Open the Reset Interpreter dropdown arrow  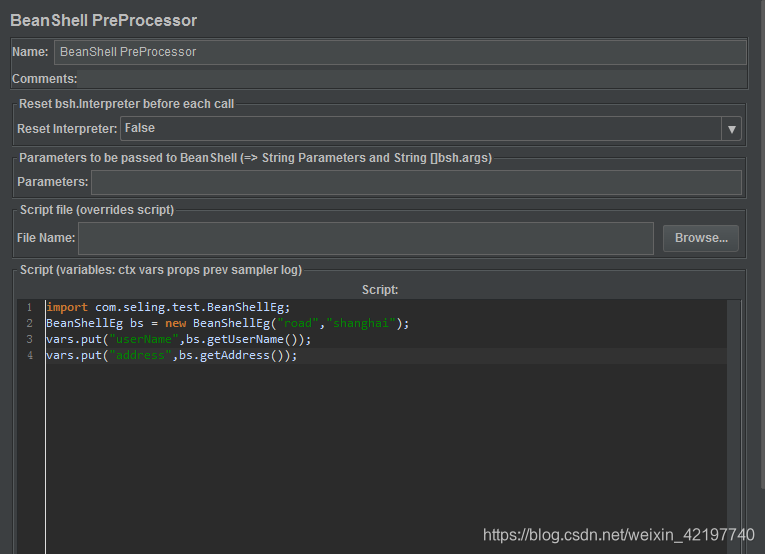point(731,129)
